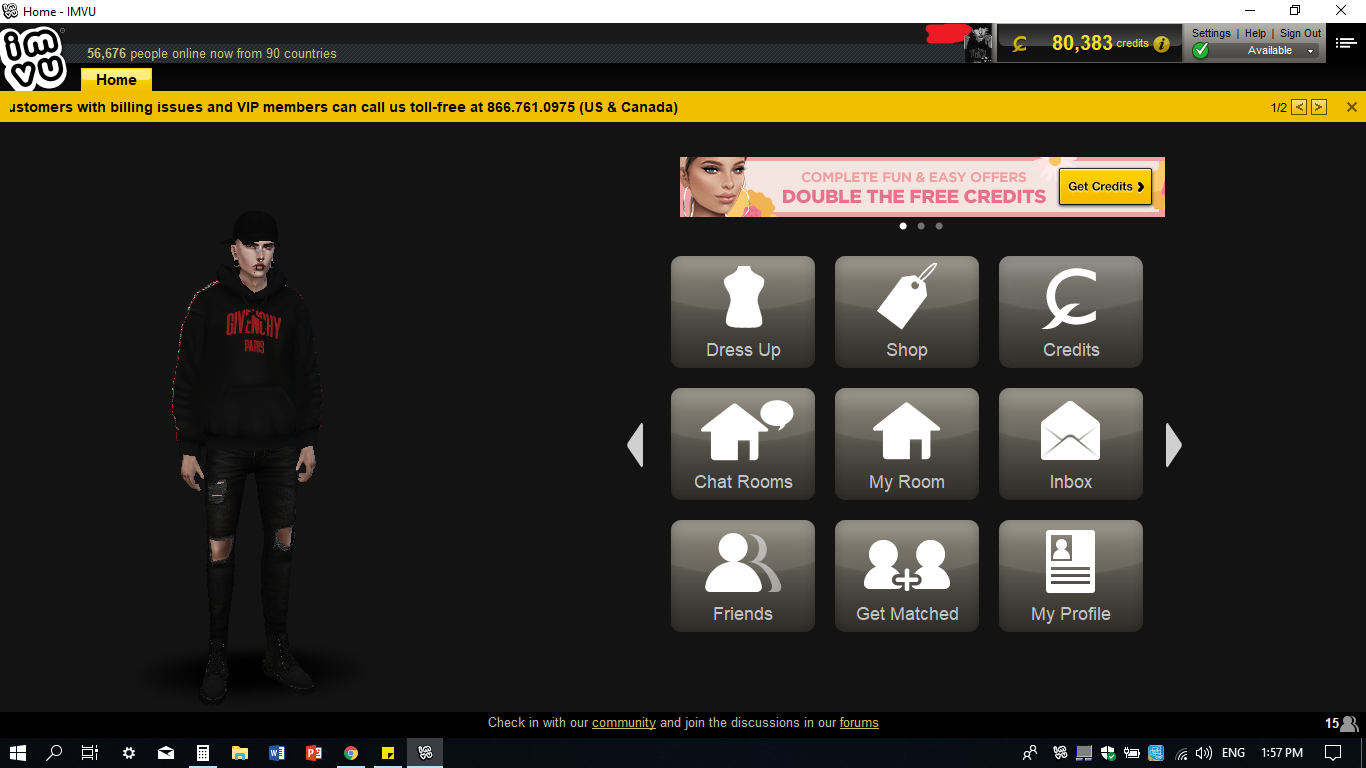Open the forums link
1366x768 pixels.
point(859,722)
